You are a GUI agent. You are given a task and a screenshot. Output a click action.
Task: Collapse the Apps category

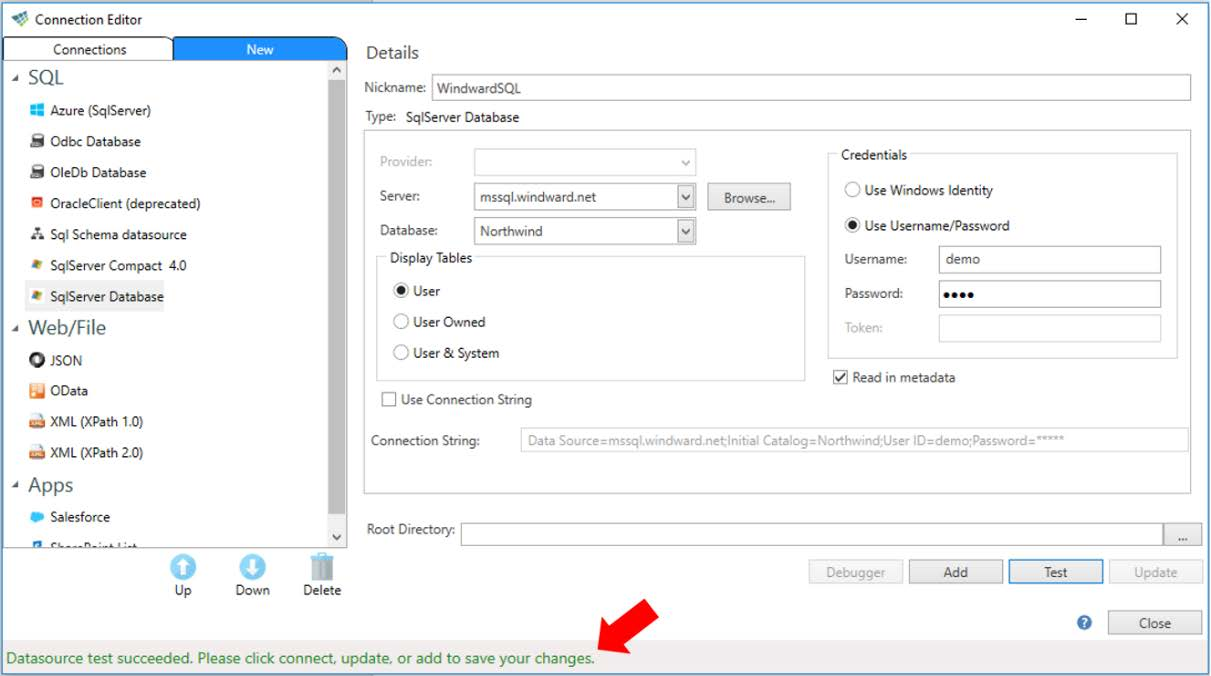(16, 485)
